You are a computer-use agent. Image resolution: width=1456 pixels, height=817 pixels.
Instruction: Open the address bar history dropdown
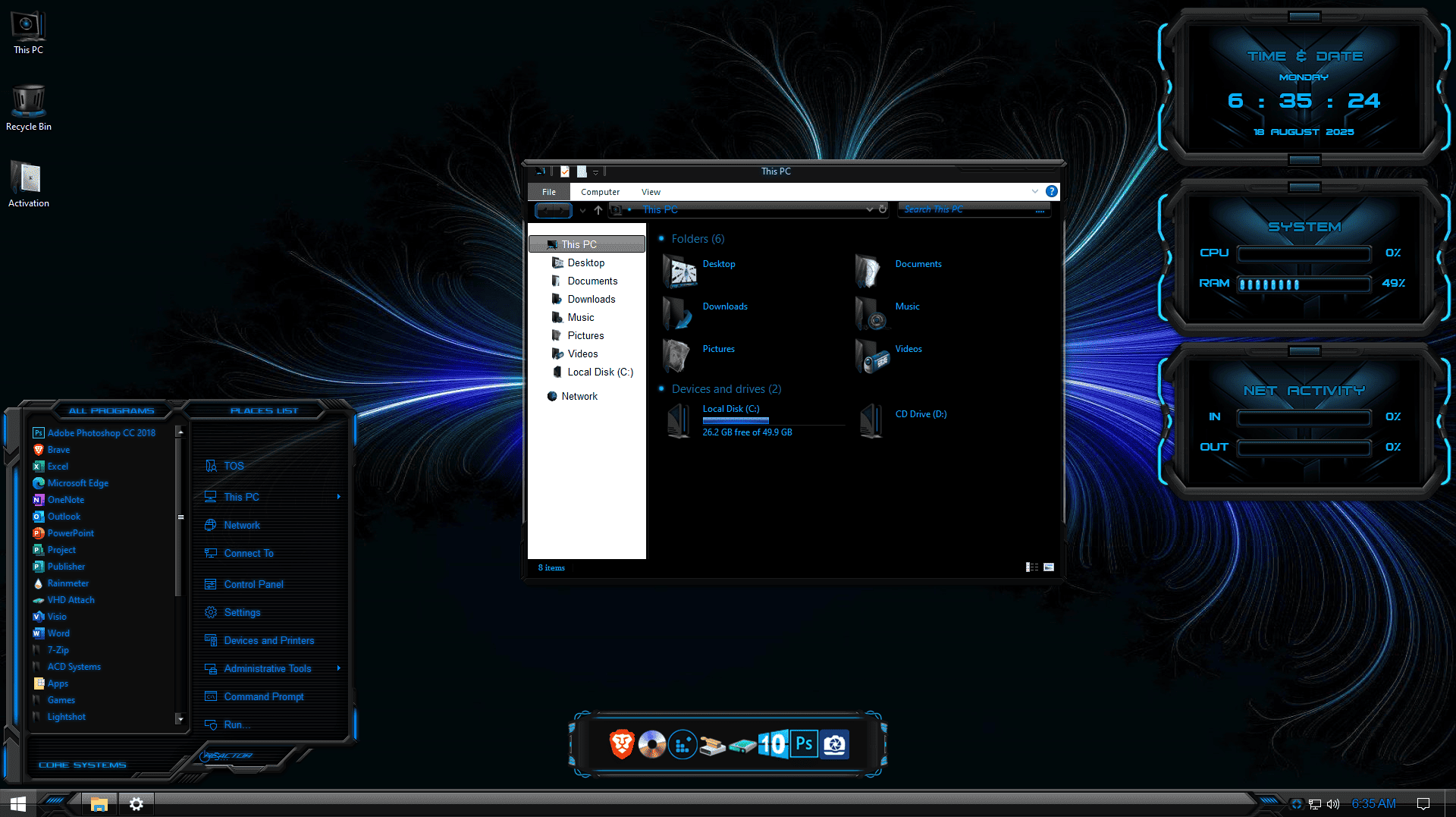point(869,209)
